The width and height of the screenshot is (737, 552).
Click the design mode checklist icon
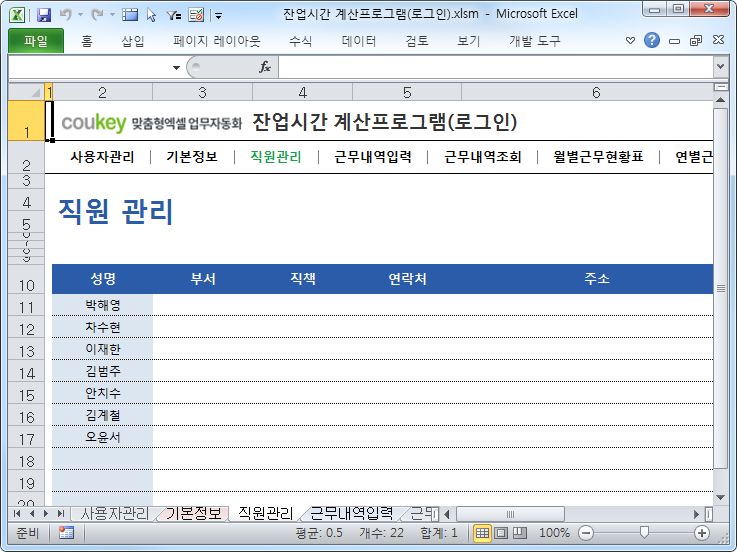196,15
